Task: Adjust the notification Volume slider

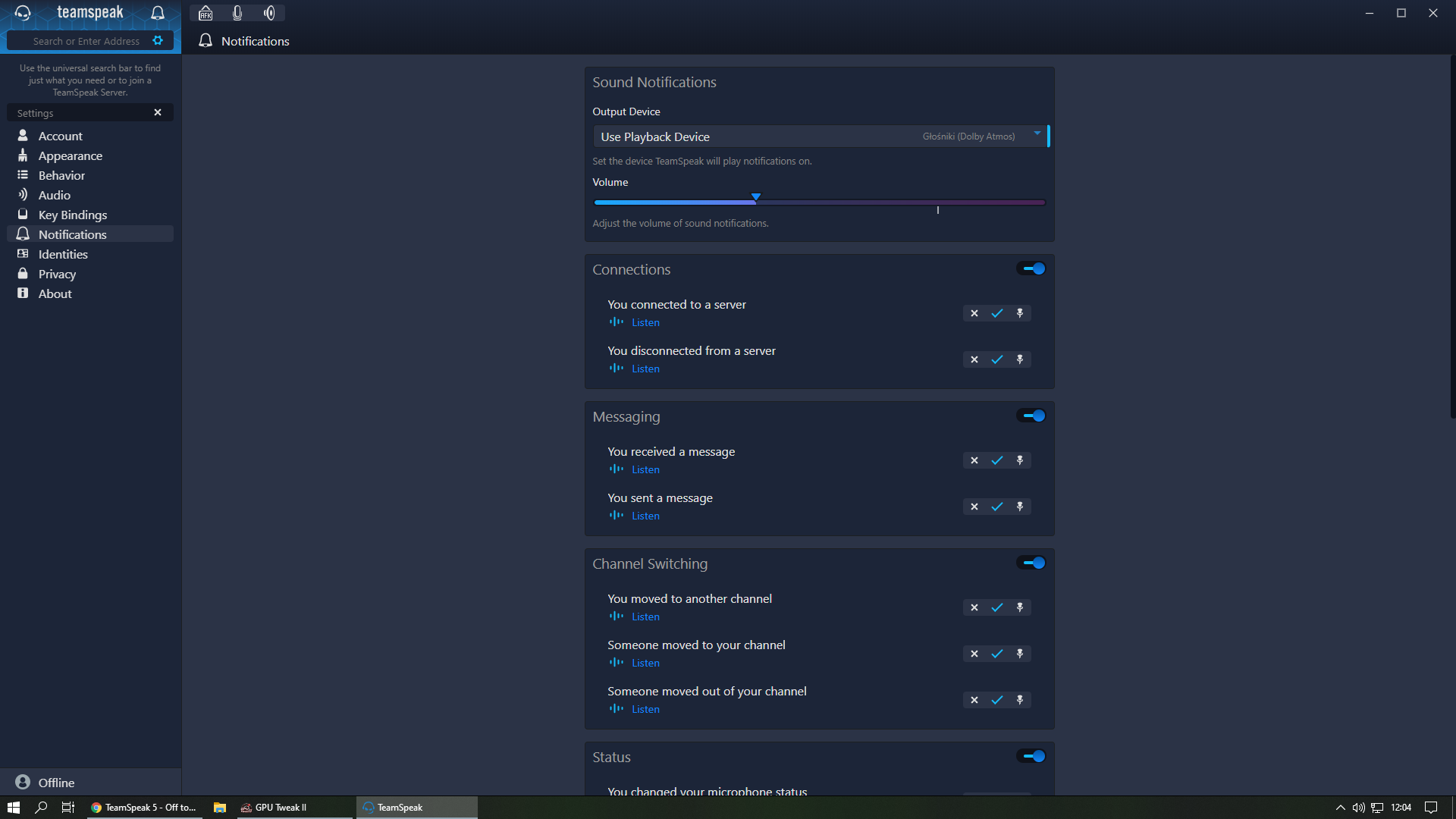Action: pyautogui.click(x=756, y=201)
